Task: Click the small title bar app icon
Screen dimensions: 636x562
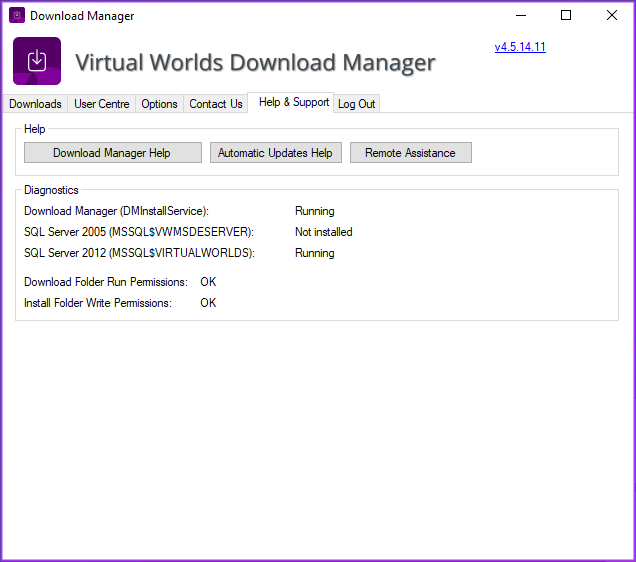Action: point(17,15)
